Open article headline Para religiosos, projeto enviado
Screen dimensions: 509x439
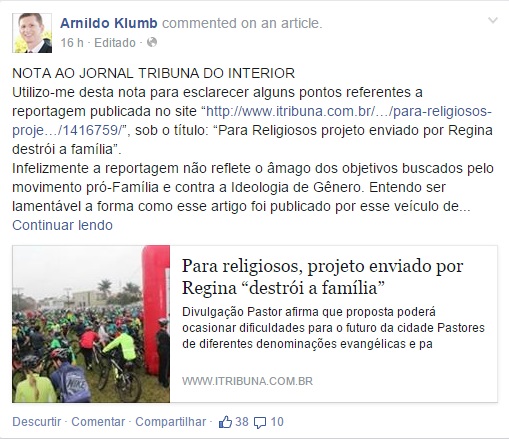pyautogui.click(x=322, y=277)
